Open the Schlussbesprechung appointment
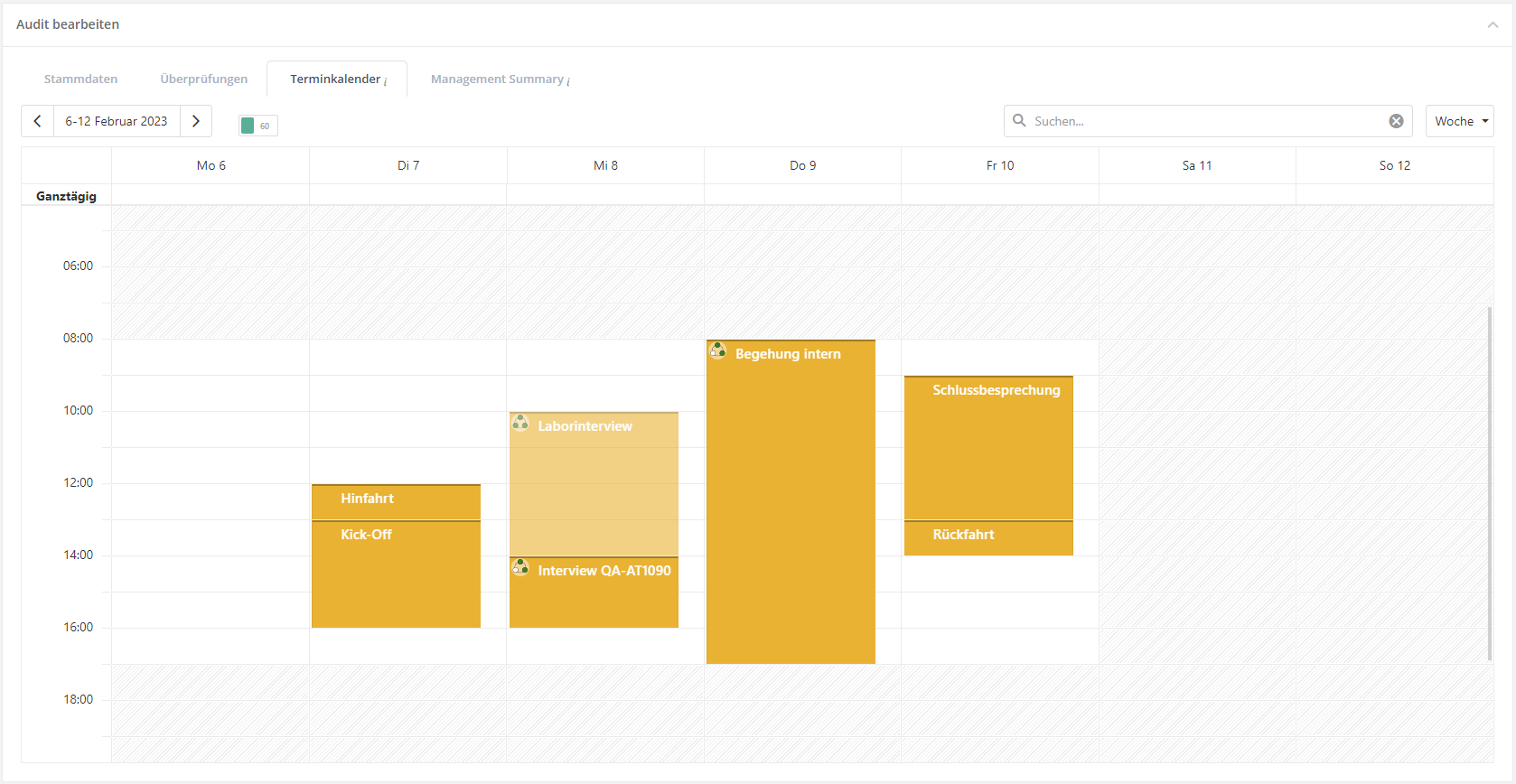 988,447
